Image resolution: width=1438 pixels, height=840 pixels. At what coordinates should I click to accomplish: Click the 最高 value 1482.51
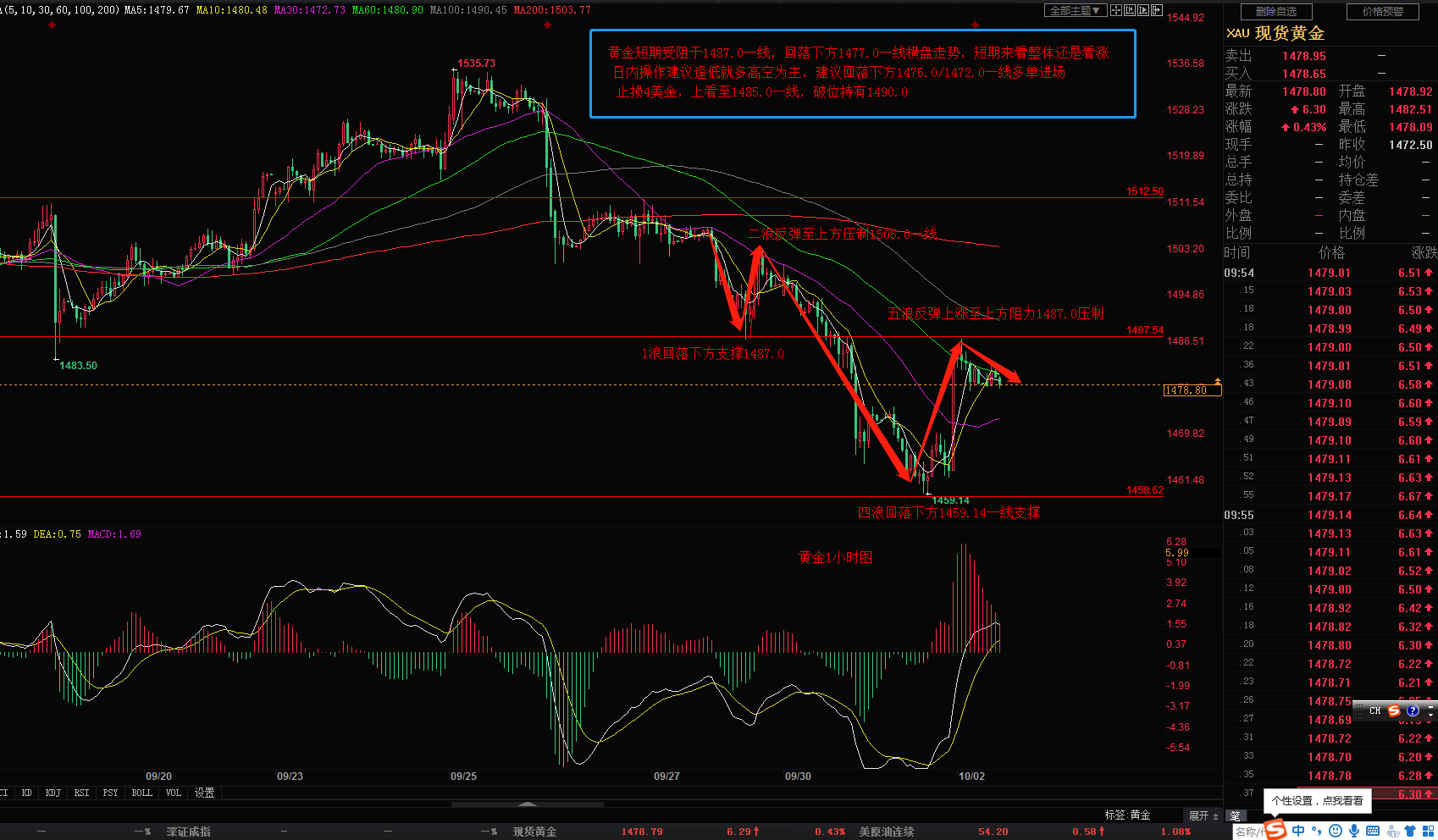click(x=1411, y=109)
